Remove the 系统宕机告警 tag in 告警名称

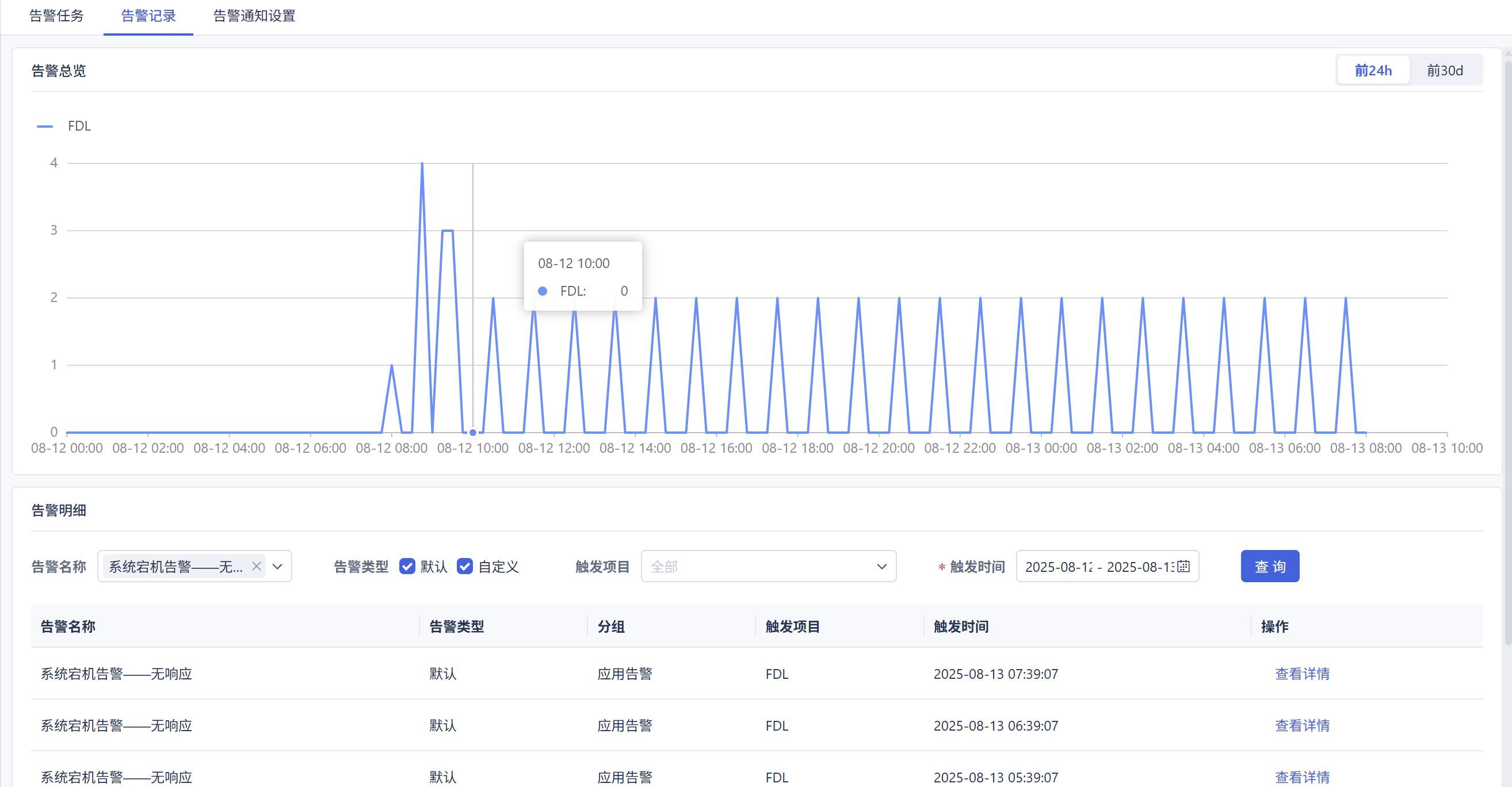257,566
